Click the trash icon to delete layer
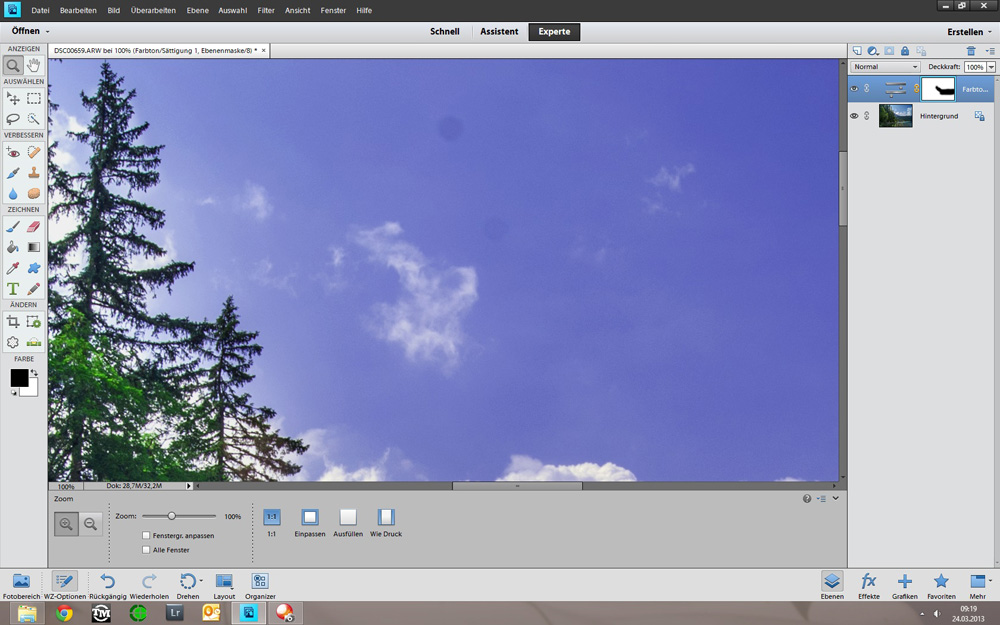 971,50
